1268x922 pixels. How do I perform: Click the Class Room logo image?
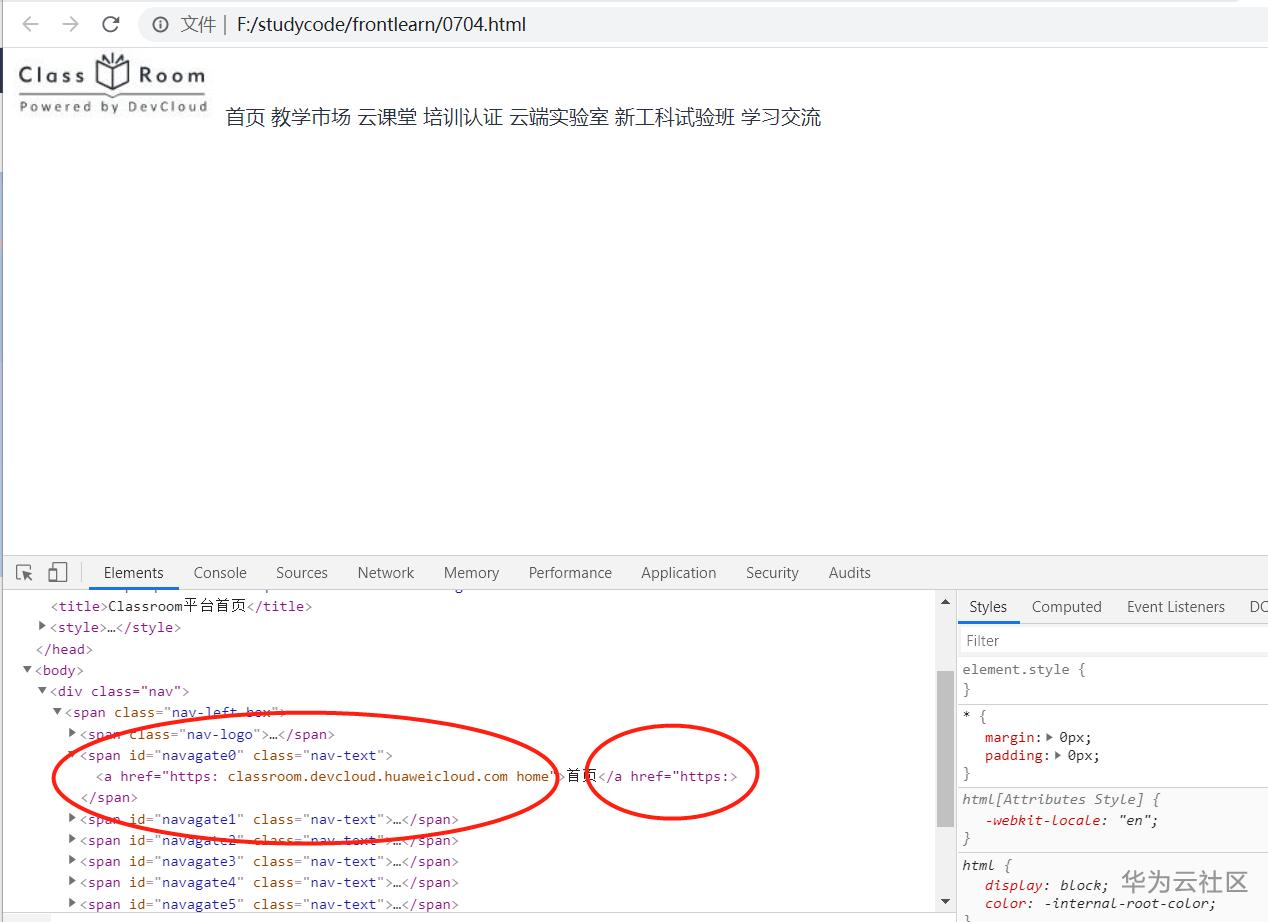click(112, 83)
